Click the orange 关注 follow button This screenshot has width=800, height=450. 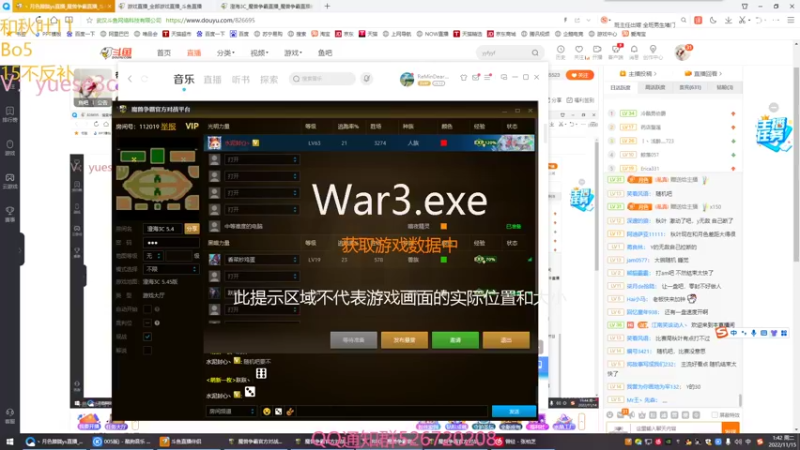click(580, 75)
